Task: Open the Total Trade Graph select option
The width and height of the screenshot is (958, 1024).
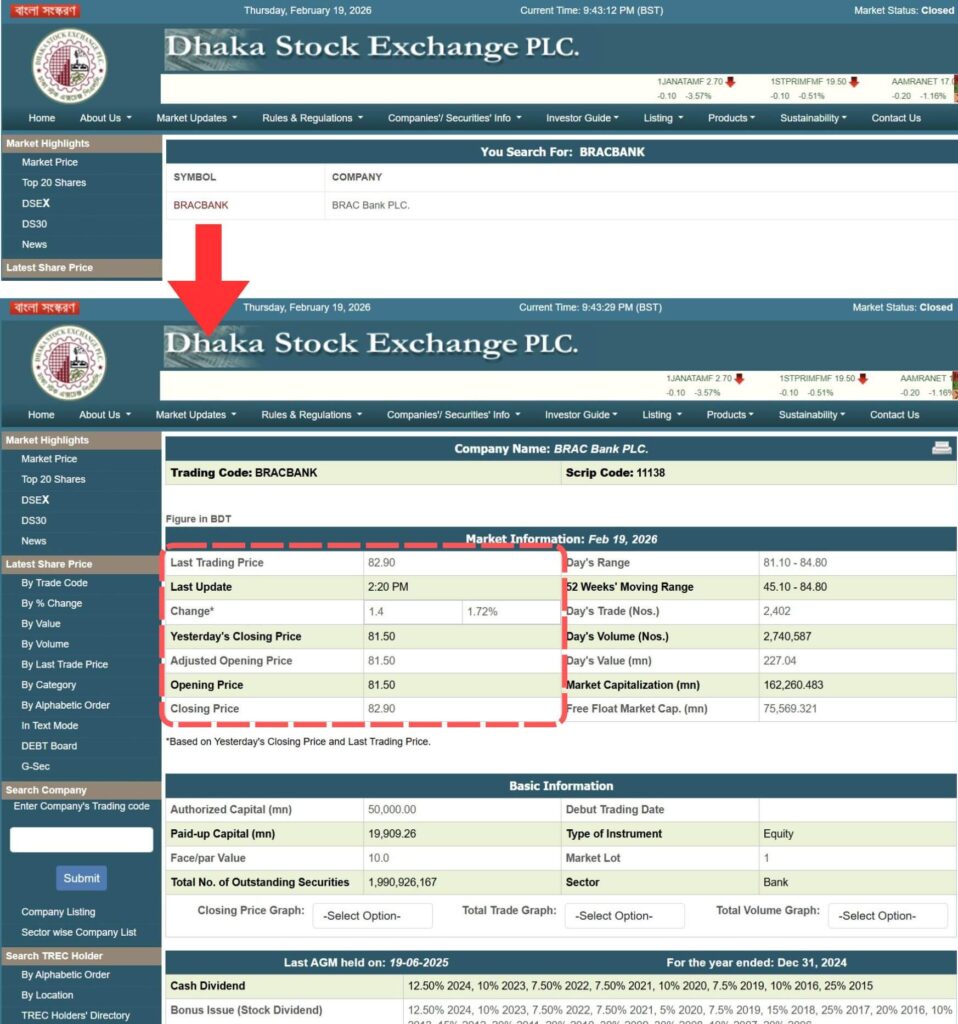Action: (624, 916)
